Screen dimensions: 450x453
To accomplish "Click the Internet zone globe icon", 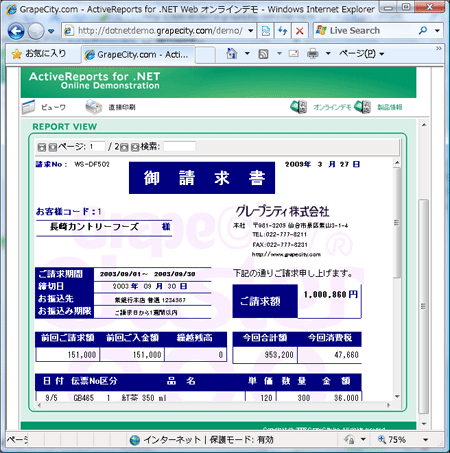I will [x=135, y=440].
